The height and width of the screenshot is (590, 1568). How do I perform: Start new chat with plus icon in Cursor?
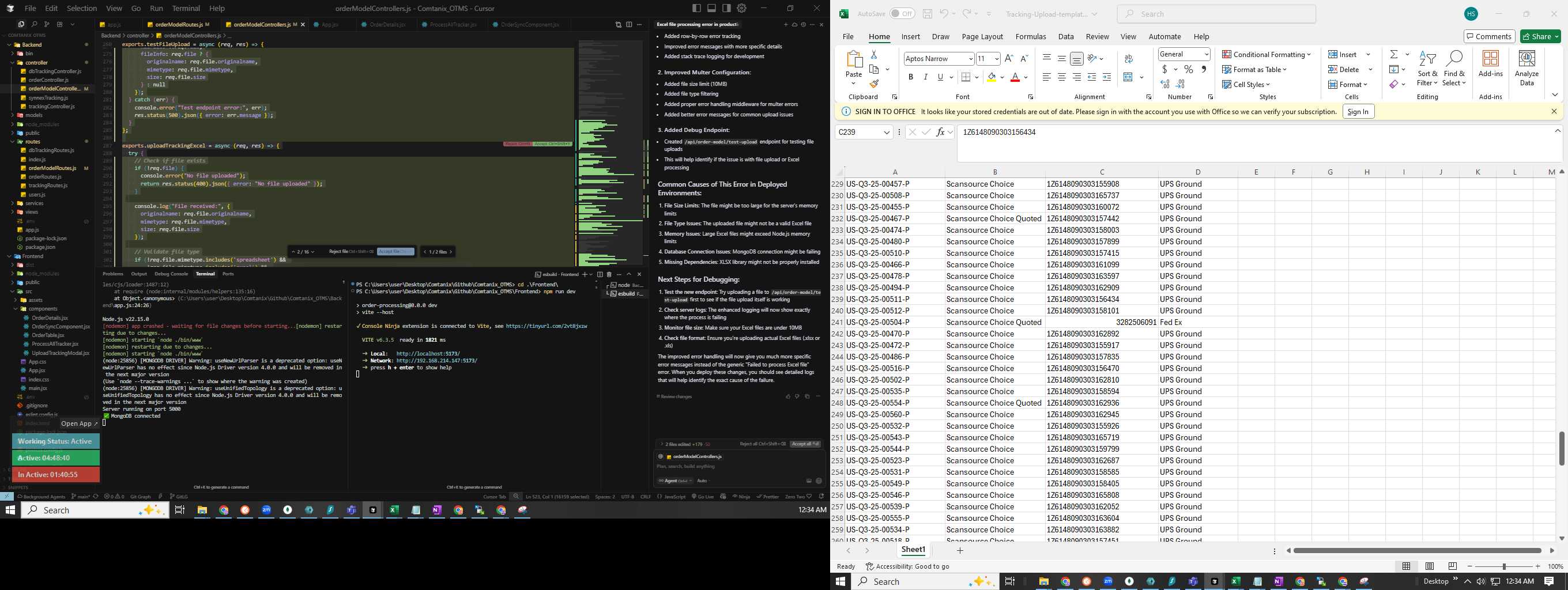click(x=785, y=24)
